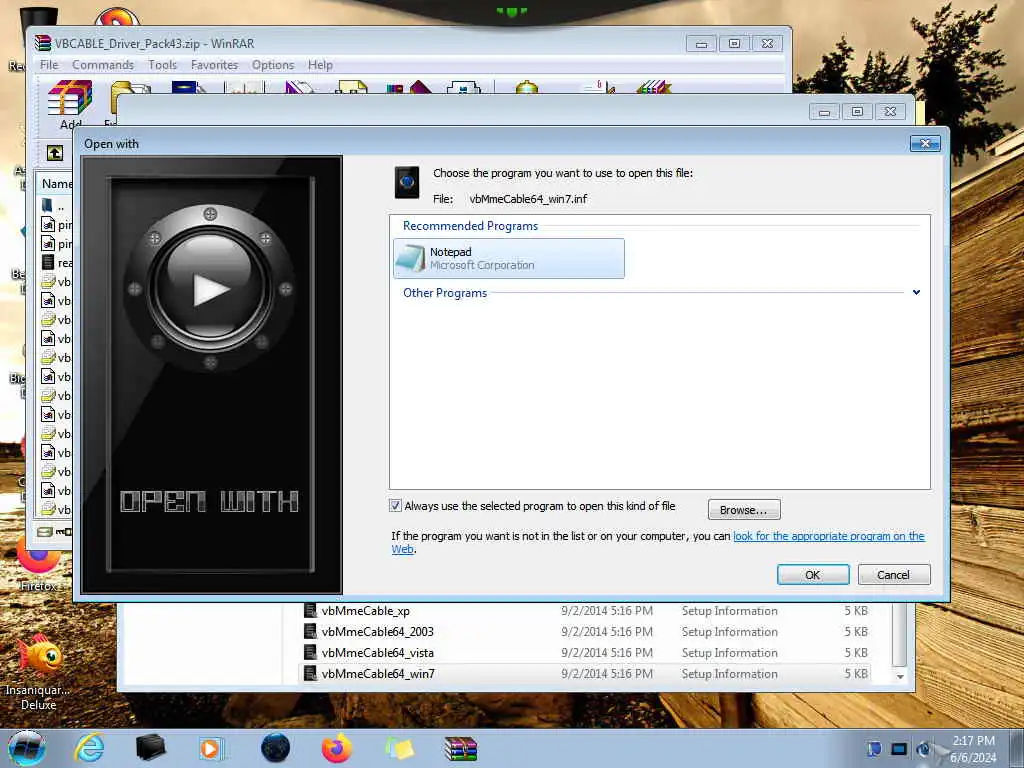This screenshot has width=1024, height=768.
Task: Expand the Other Programs section chevron
Action: coord(916,293)
